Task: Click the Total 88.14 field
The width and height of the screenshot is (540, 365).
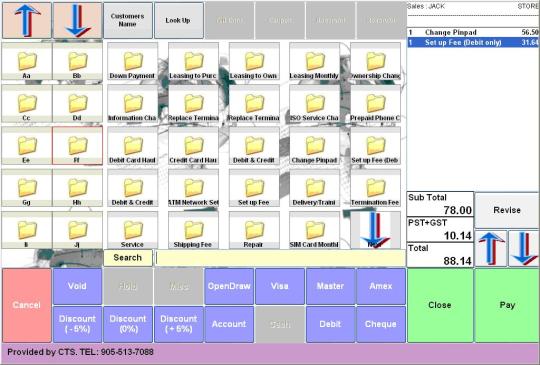Action: (440, 255)
